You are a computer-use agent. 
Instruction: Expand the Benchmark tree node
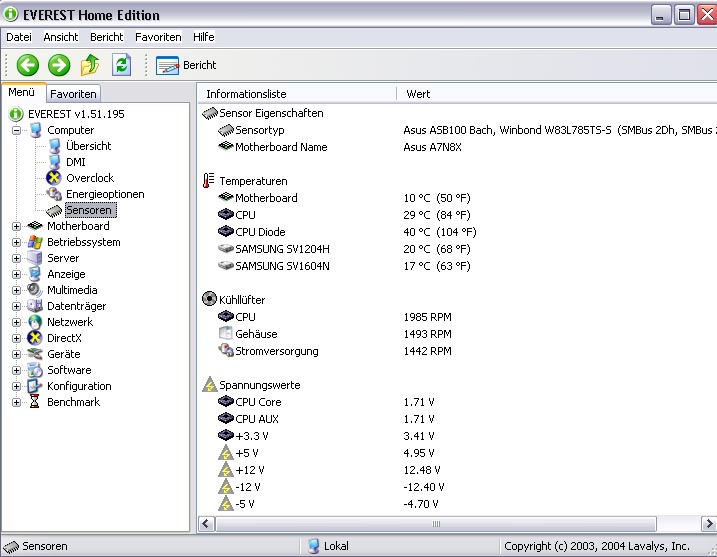click(16, 402)
